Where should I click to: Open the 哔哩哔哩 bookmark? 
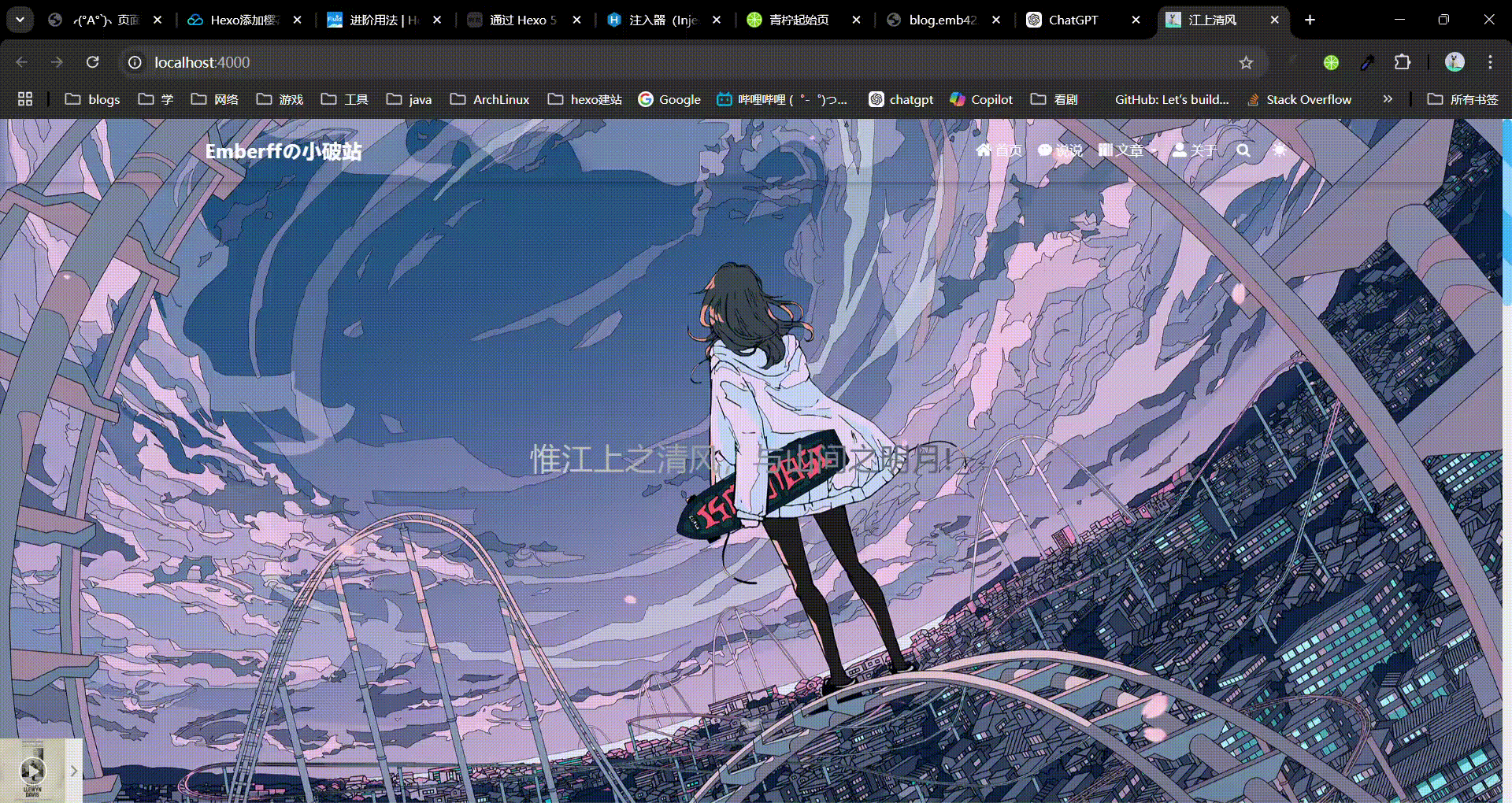782,99
